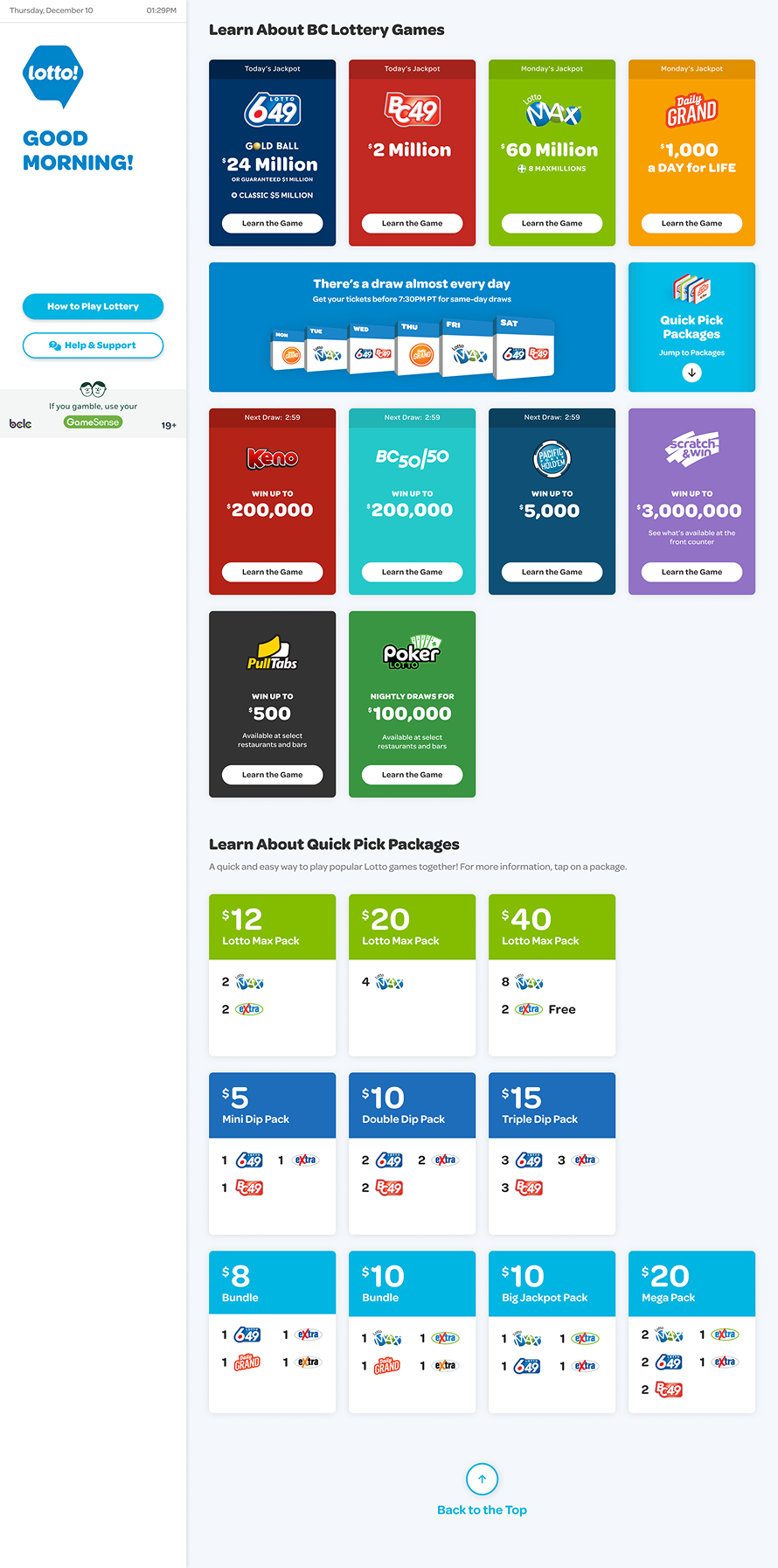Screen dimensions: 778x1568
Task: Click Learn the Game on the Poker Lotto card
Action: tap(412, 775)
